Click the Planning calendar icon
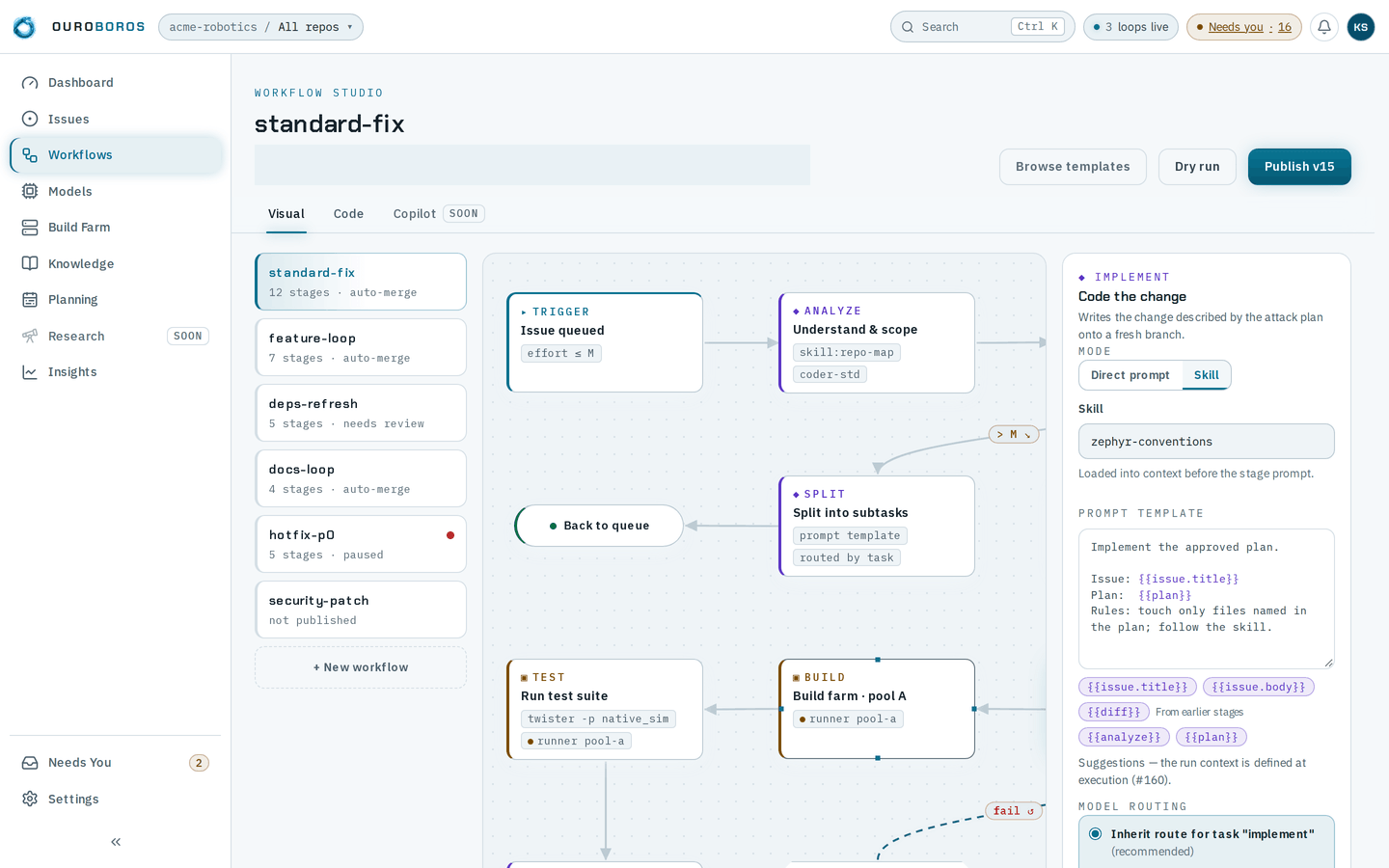Image resolution: width=1389 pixels, height=868 pixels. tap(30, 300)
